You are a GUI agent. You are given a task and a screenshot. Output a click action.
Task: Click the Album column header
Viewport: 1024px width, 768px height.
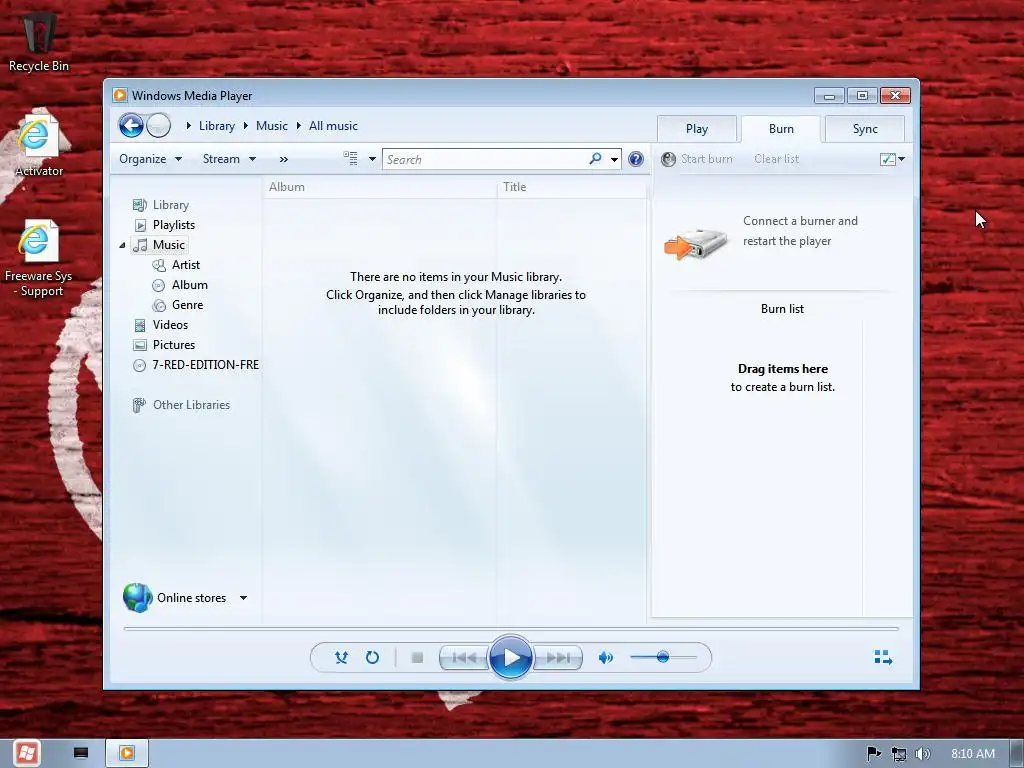pyautogui.click(x=380, y=187)
